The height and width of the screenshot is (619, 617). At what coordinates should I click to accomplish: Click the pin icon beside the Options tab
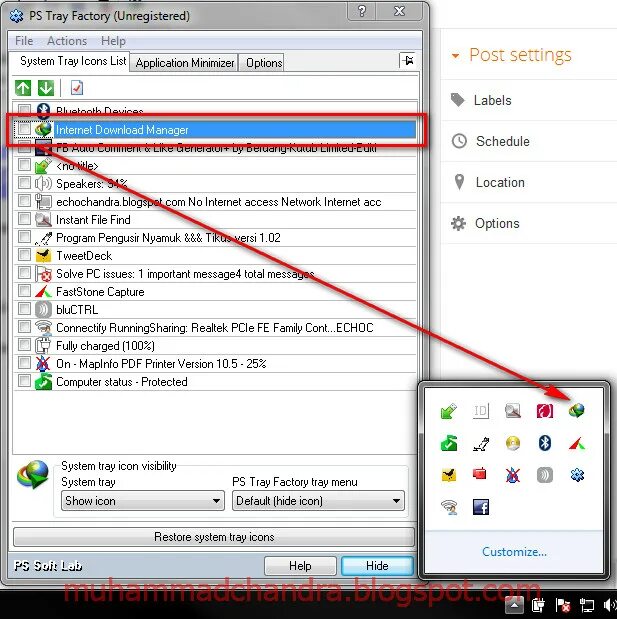click(x=407, y=61)
